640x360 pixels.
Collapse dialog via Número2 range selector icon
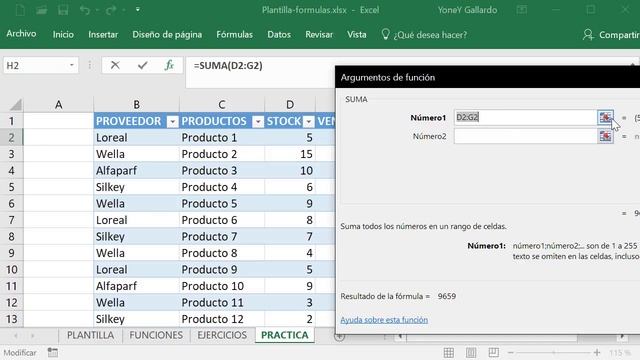click(x=605, y=136)
